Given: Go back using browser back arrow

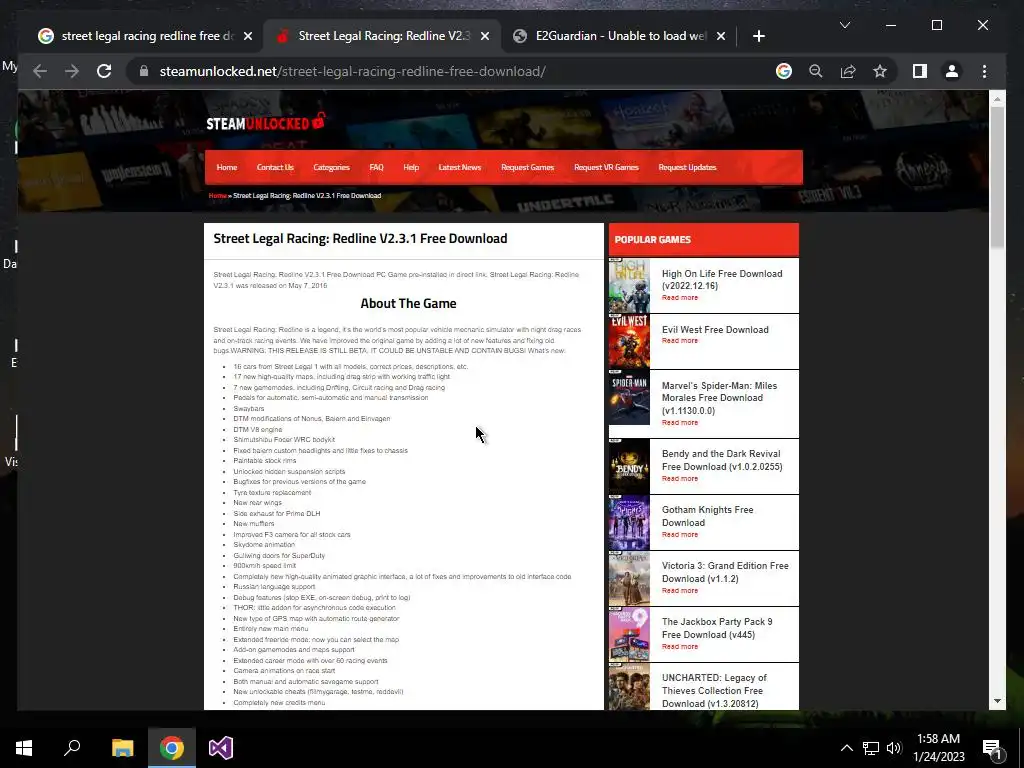Looking at the screenshot, I should pos(40,71).
